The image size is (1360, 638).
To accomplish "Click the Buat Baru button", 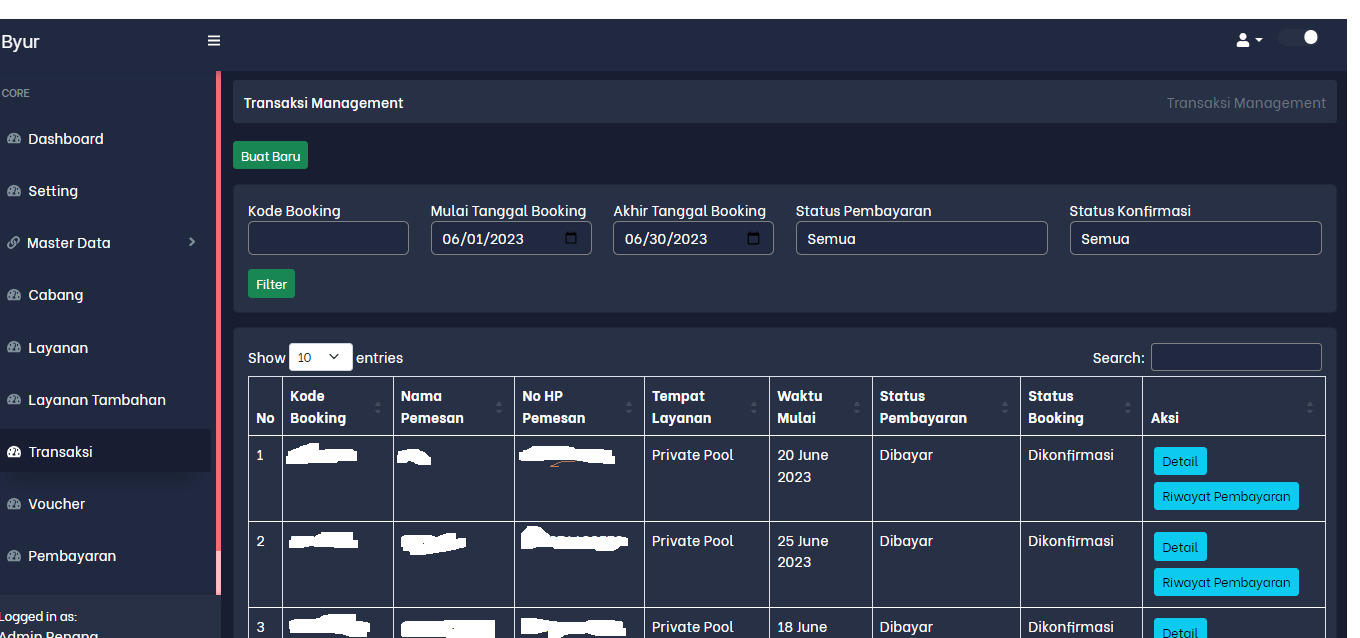I will click(270, 156).
